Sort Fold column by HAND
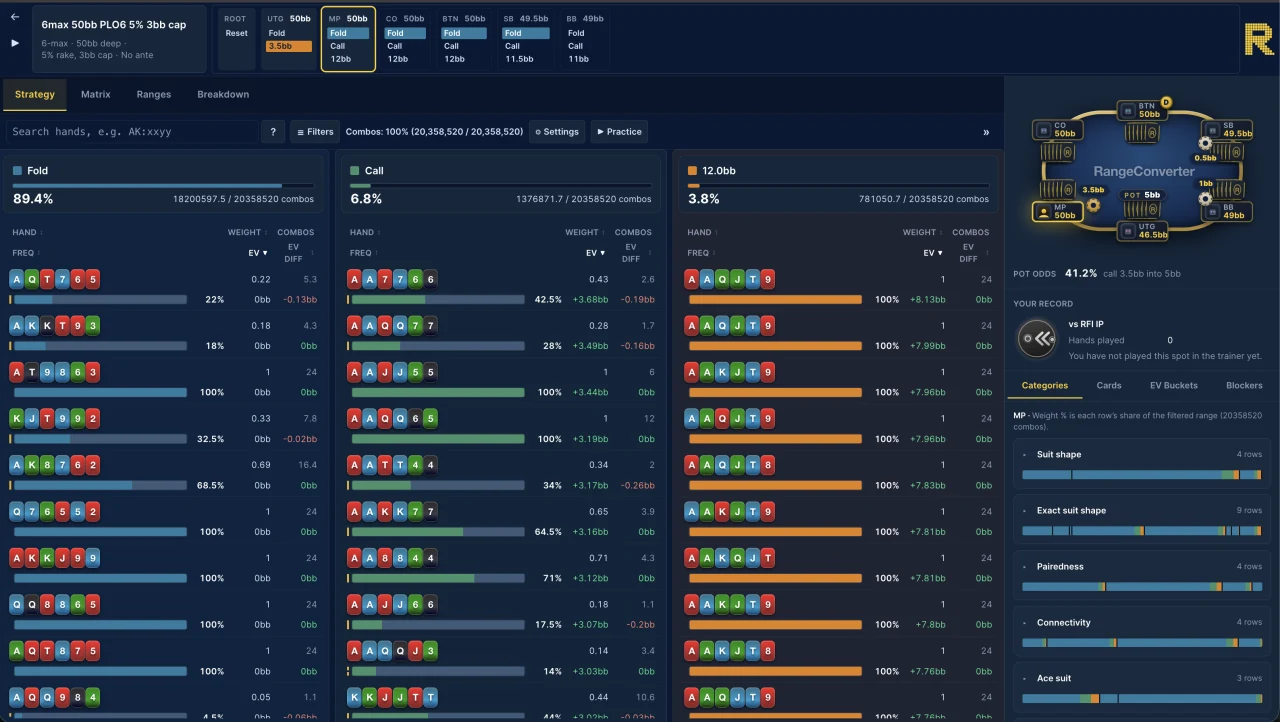Image resolution: width=1280 pixels, height=722 pixels. (26, 233)
